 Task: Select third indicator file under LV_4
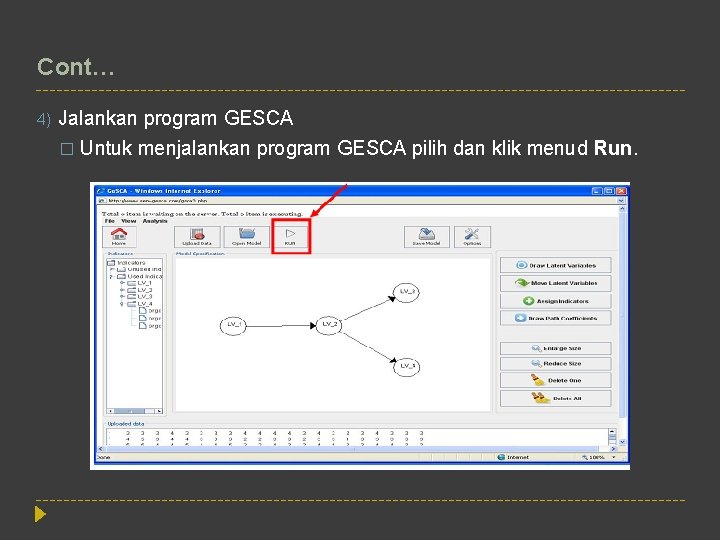[150, 326]
